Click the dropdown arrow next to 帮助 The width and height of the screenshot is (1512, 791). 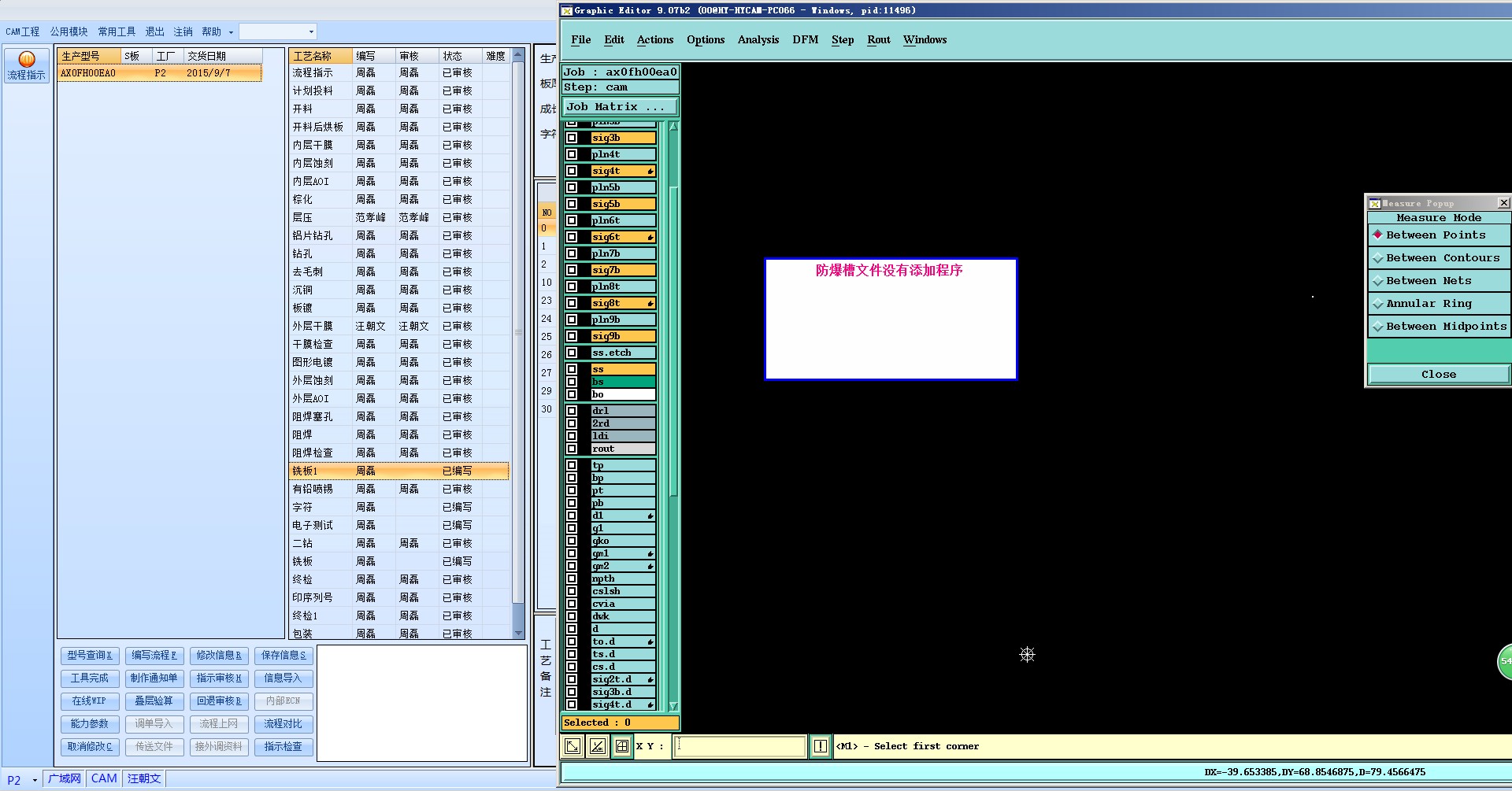[x=231, y=32]
